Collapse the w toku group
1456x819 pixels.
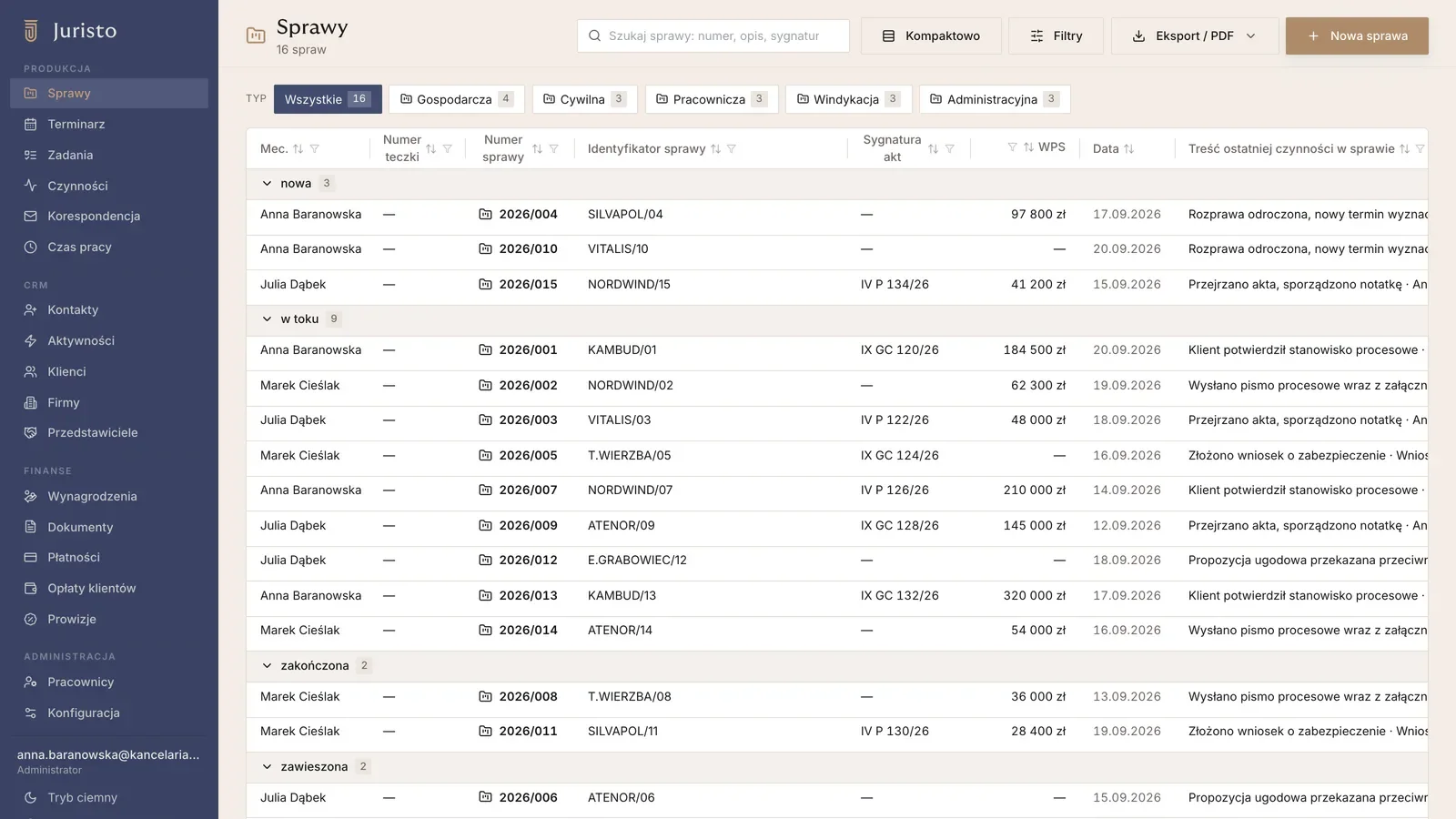267,319
